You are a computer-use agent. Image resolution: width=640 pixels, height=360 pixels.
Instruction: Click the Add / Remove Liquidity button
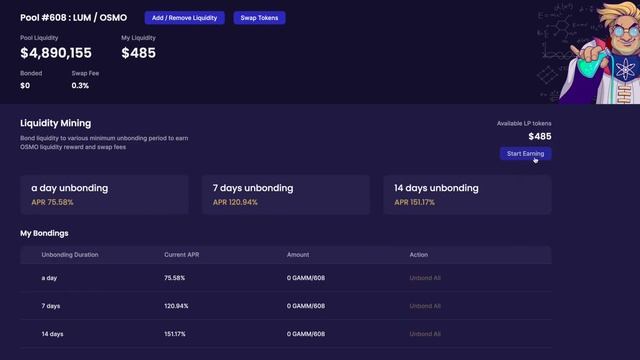click(x=184, y=18)
